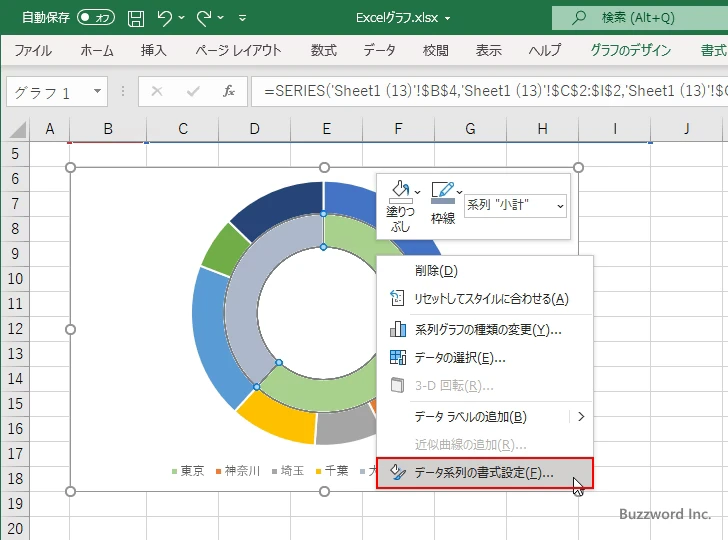Click the 枠線 outline pen icon
The height and width of the screenshot is (540, 728).
click(442, 192)
